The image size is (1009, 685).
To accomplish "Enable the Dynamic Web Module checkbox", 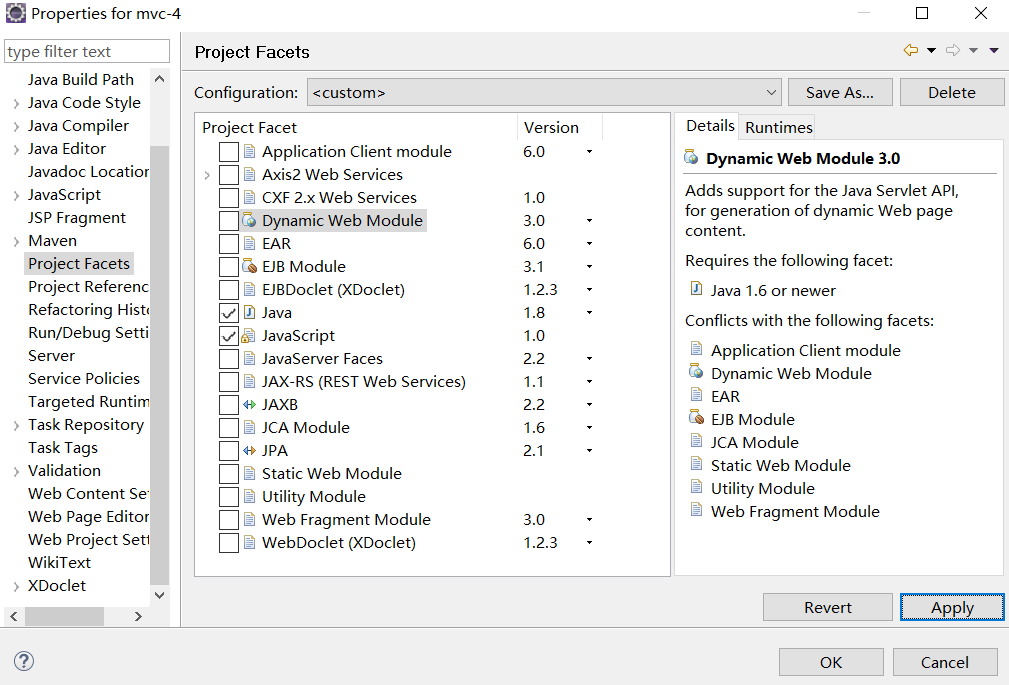I will pos(229,221).
